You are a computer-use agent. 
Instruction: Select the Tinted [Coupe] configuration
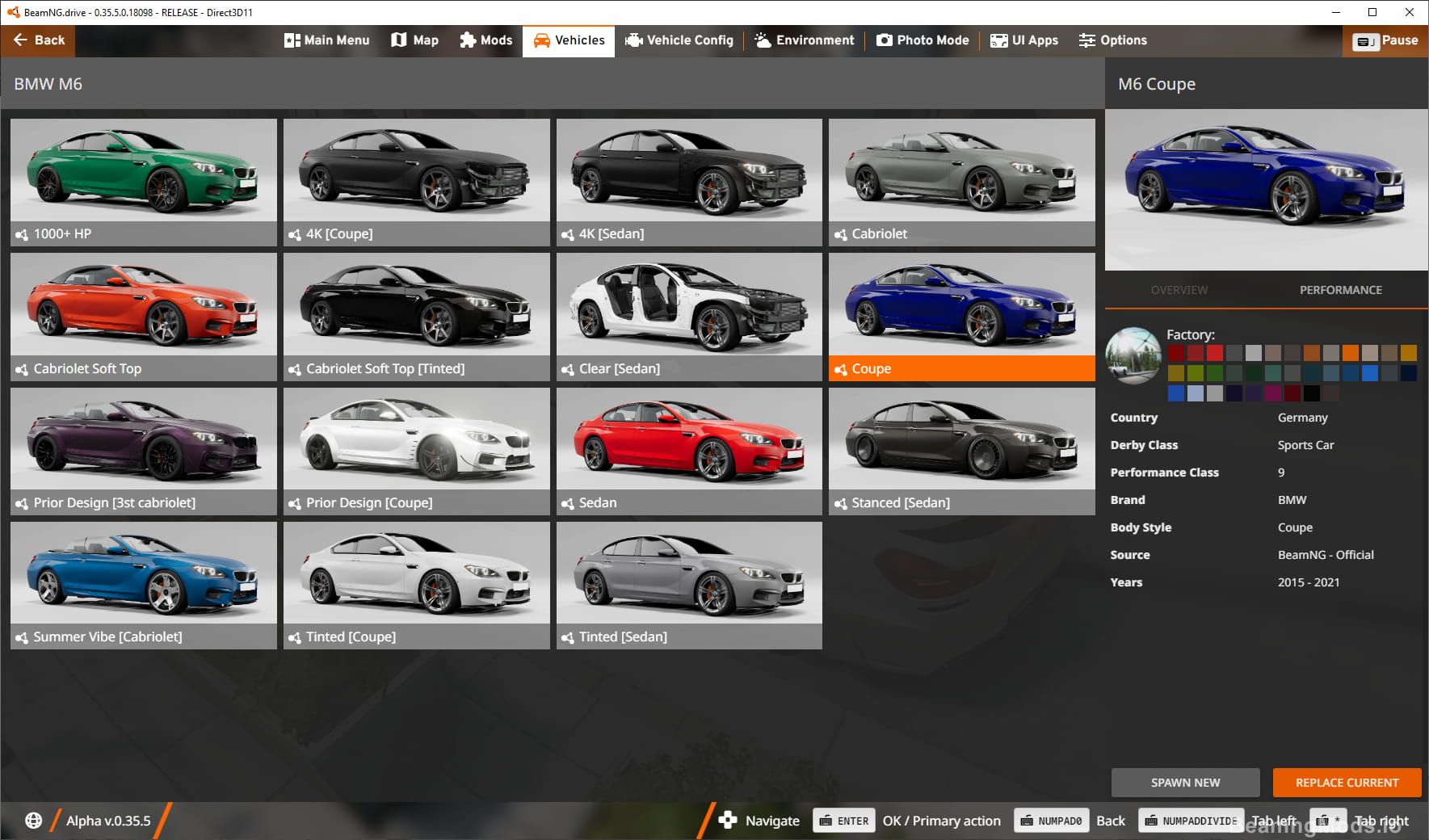pos(416,585)
